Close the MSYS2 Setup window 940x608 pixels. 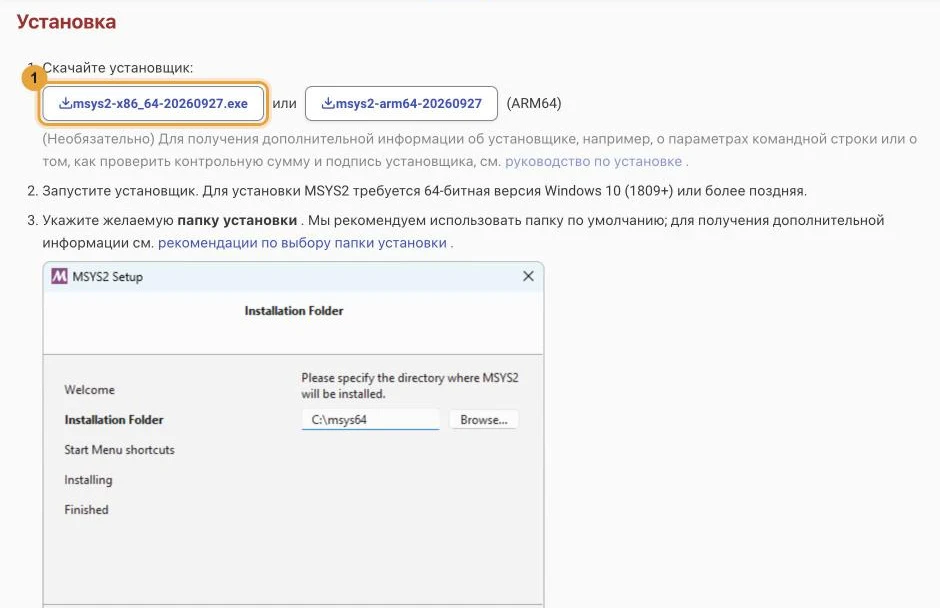click(528, 276)
